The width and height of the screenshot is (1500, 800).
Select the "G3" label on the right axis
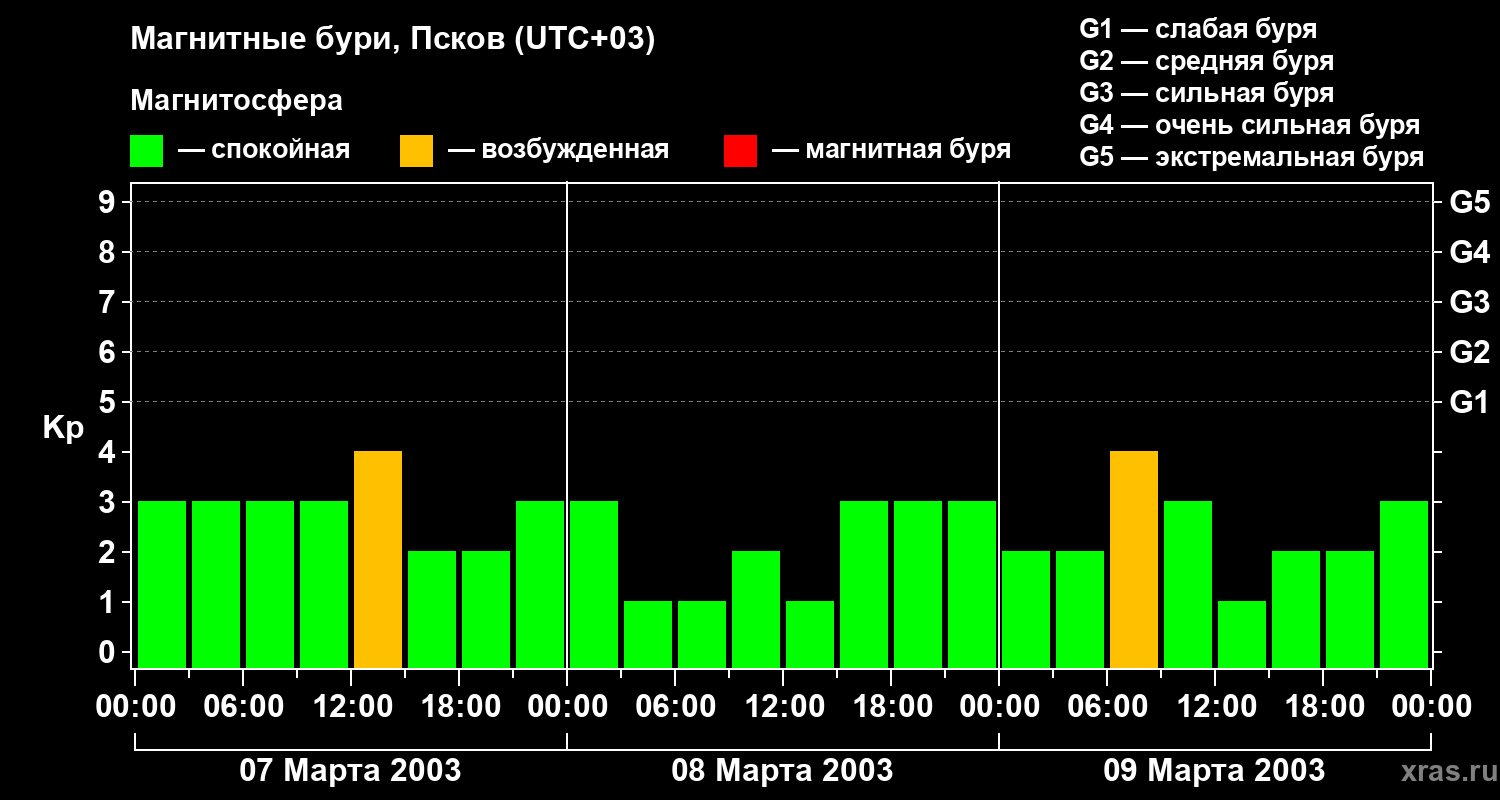[x=1470, y=302]
